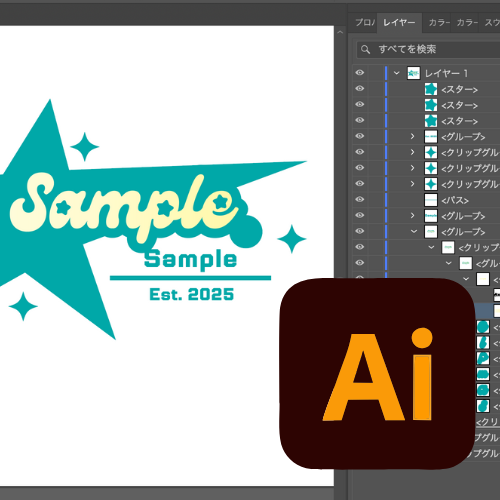This screenshot has height=500, width=500.
Task: Select the teal bold Sample text on canvas
Action: click(x=190, y=259)
